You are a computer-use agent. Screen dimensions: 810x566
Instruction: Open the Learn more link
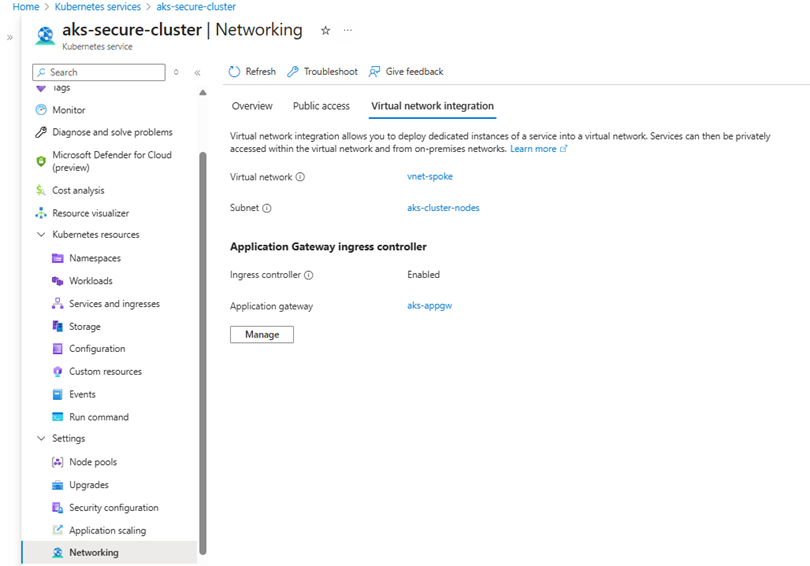click(x=539, y=149)
